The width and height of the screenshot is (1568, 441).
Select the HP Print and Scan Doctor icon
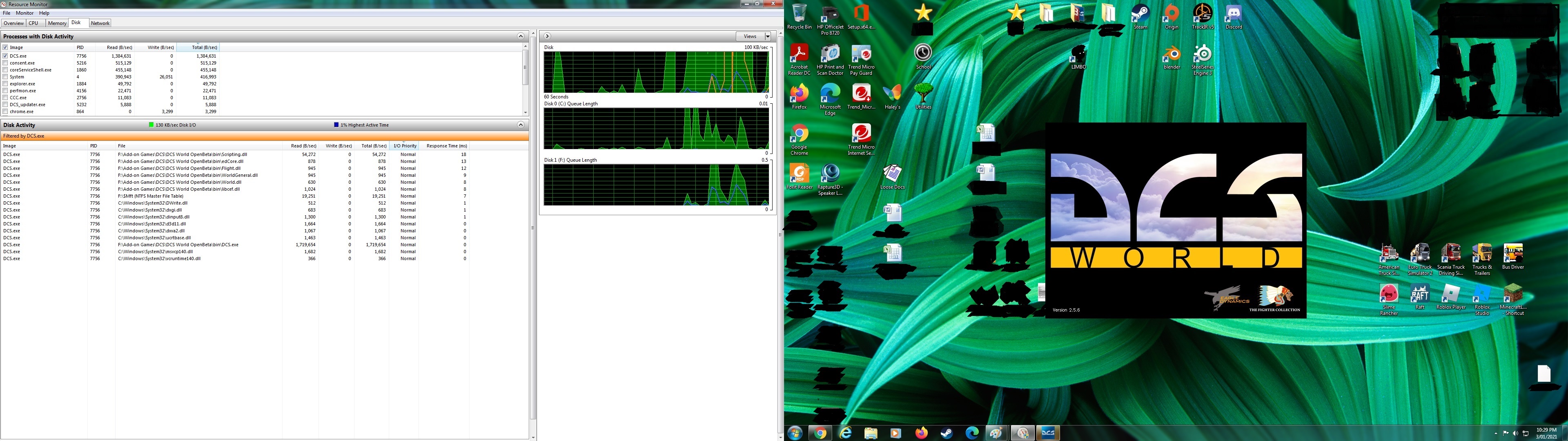pyautogui.click(x=830, y=60)
